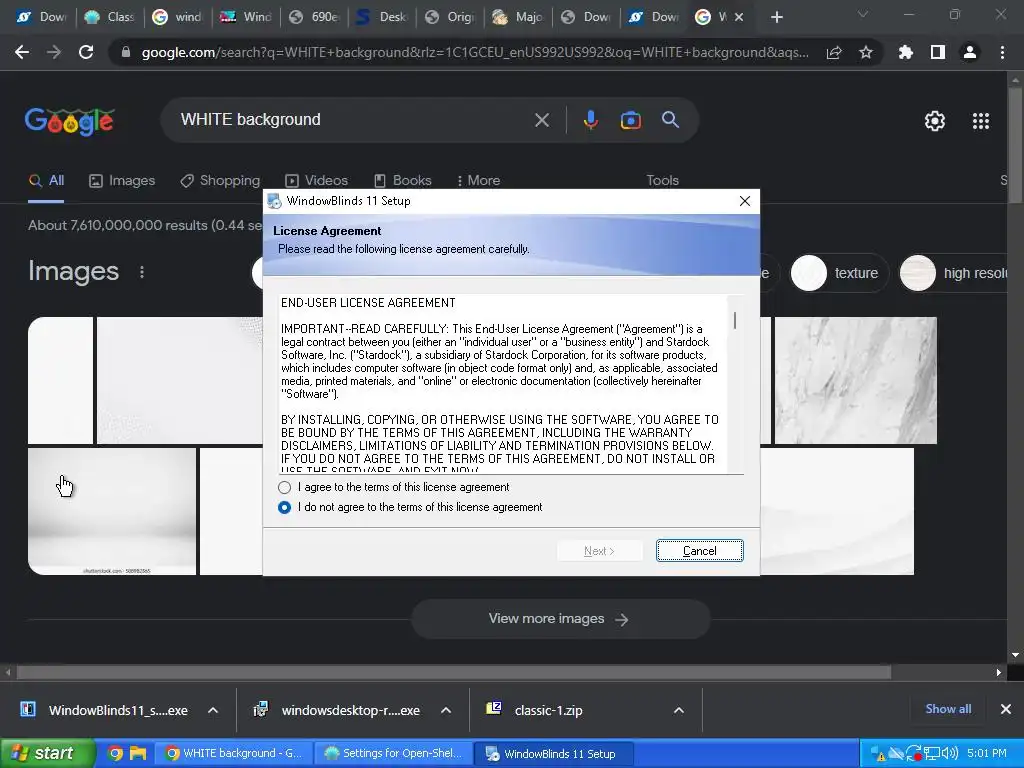Click Show all downloads

point(948,709)
